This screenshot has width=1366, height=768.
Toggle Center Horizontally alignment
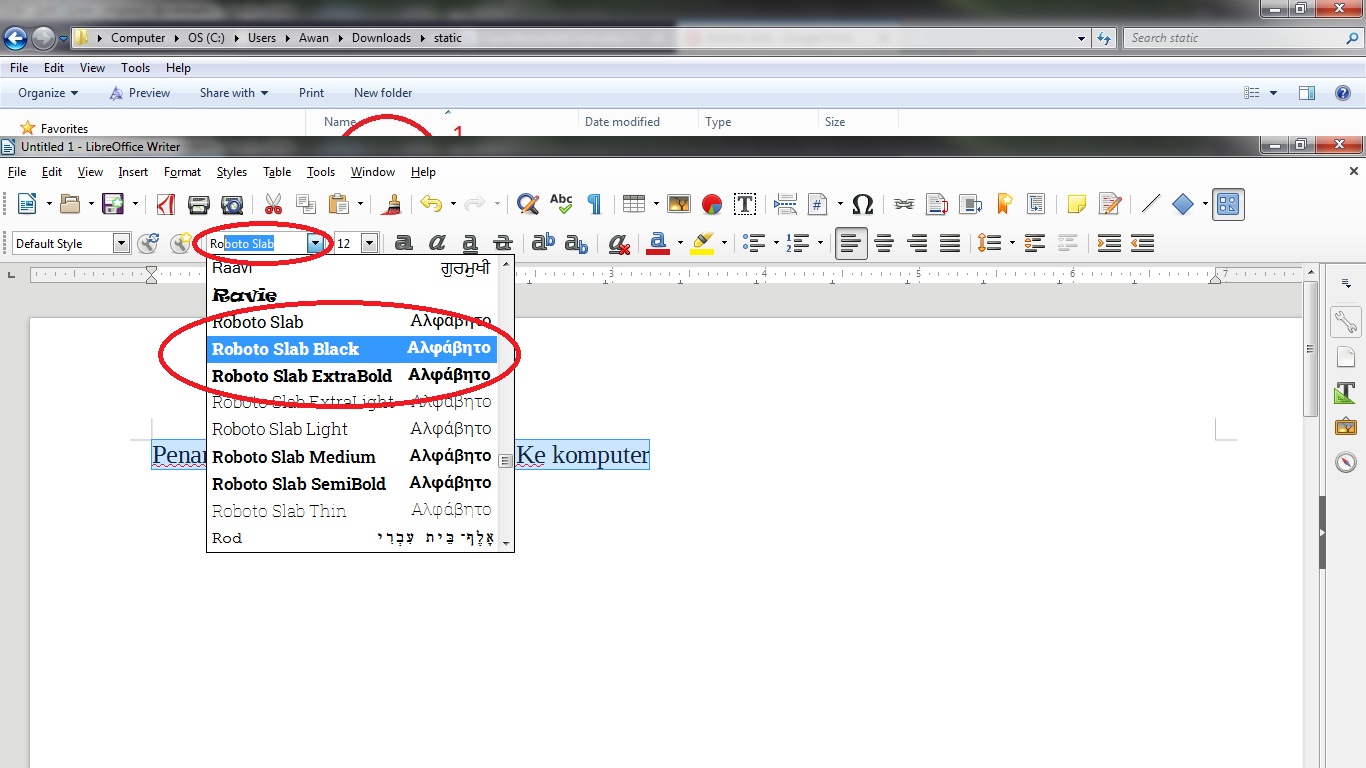(x=884, y=243)
